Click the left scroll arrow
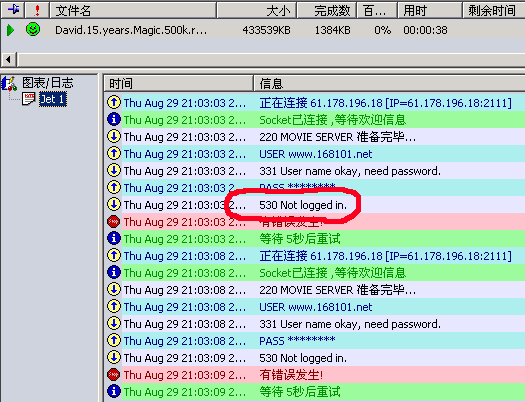Screen dimensions: 525x402 (8, 60)
